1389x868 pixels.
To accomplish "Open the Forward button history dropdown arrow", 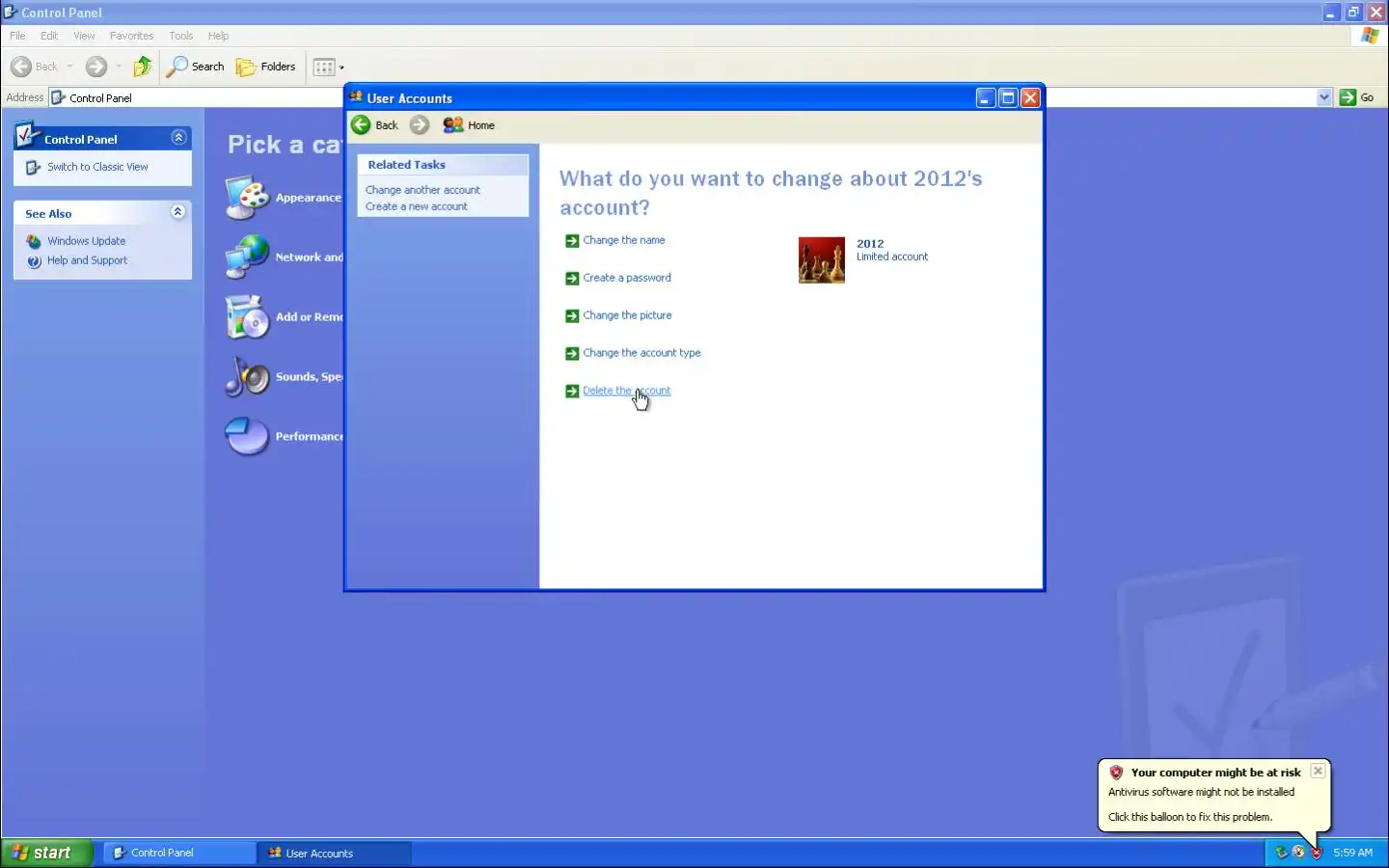I will pyautogui.click(x=119, y=67).
